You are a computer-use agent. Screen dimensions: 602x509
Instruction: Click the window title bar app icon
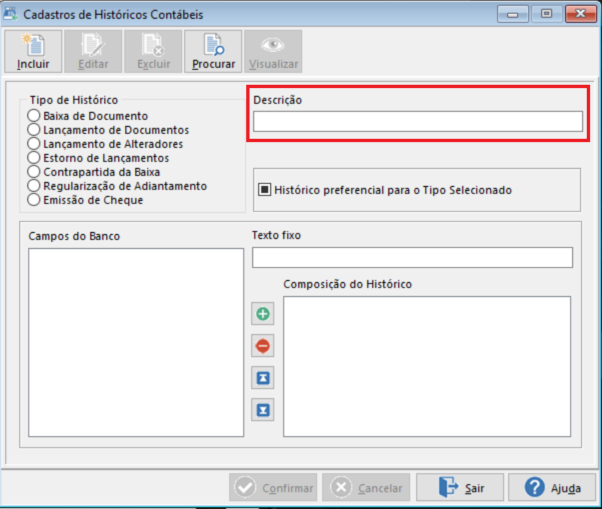click(x=10, y=14)
